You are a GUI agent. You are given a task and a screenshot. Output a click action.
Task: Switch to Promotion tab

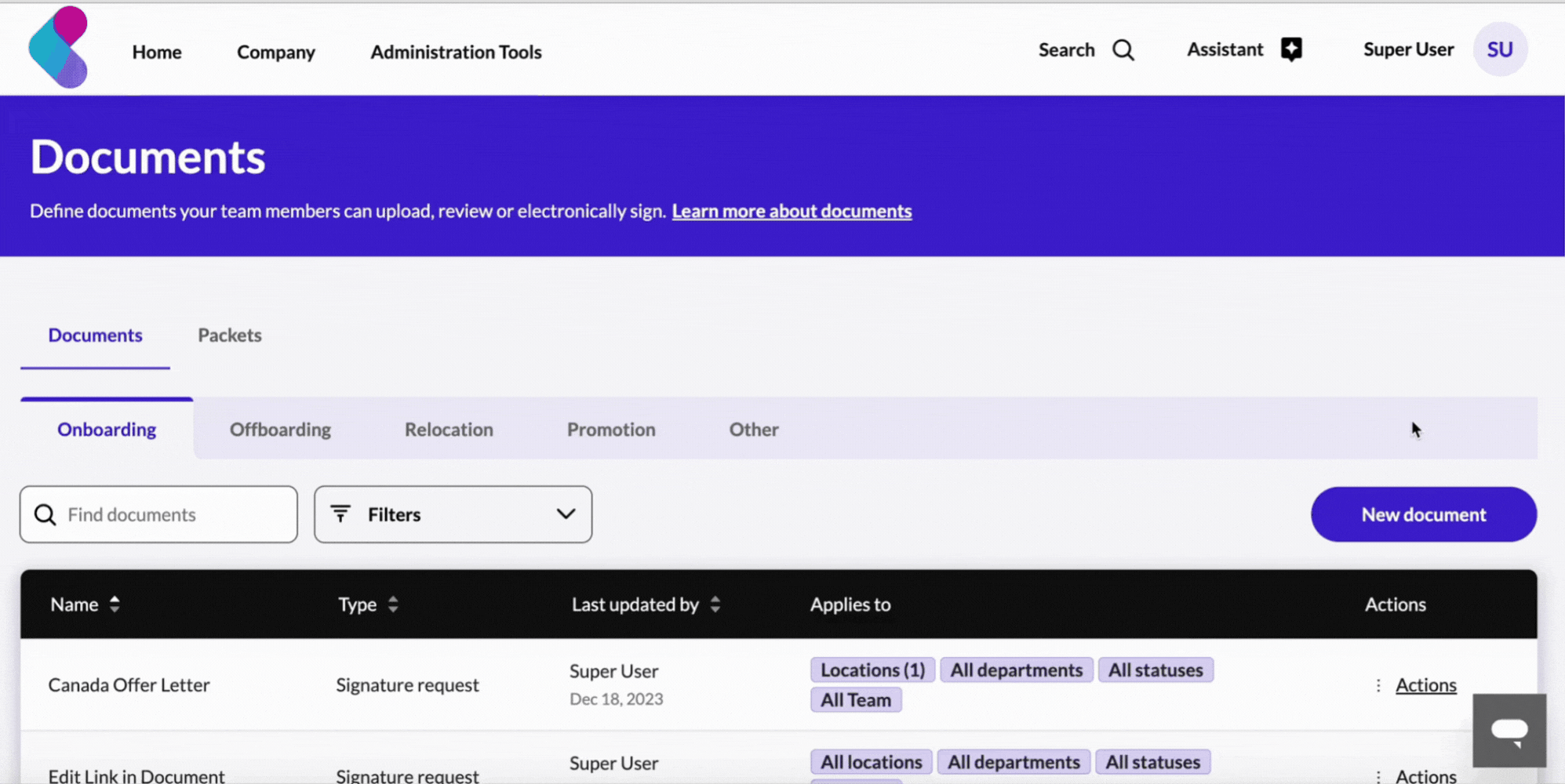[x=611, y=430]
